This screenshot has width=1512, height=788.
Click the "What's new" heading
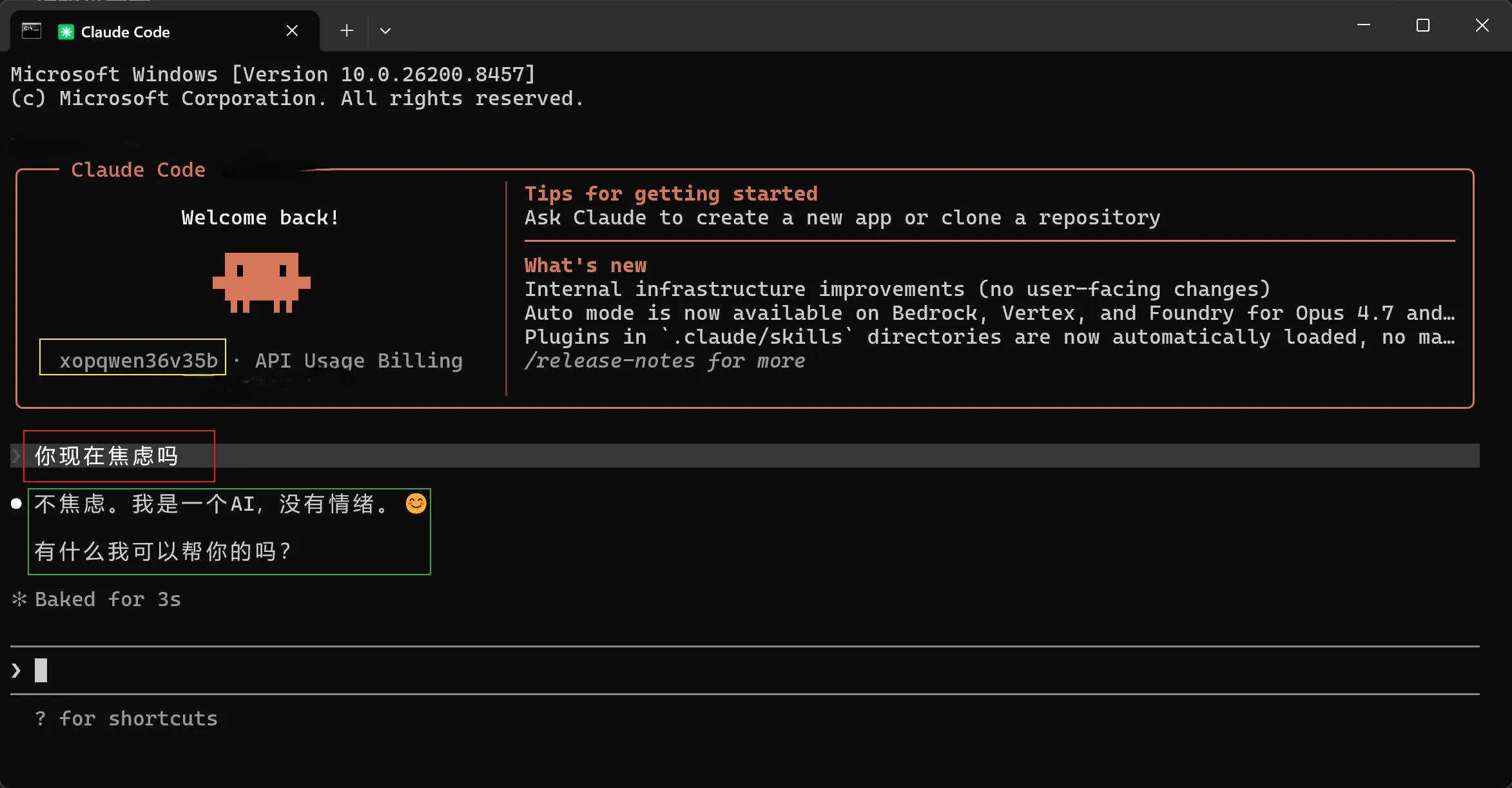(x=585, y=265)
